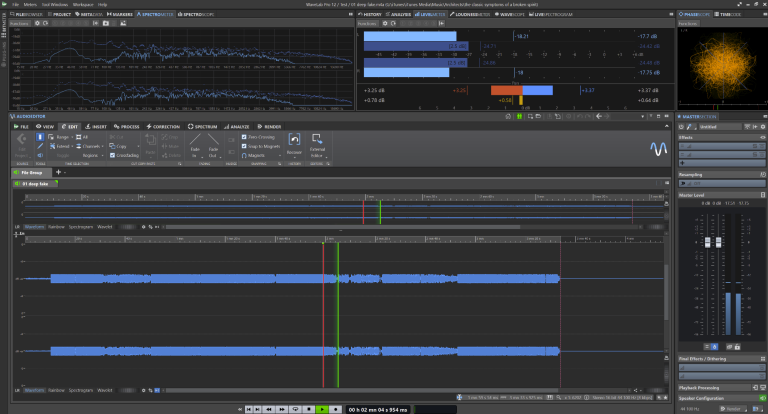Click the green playback cursor in waveform
Image resolution: width=768 pixels, height=414 pixels.
tap(338, 300)
